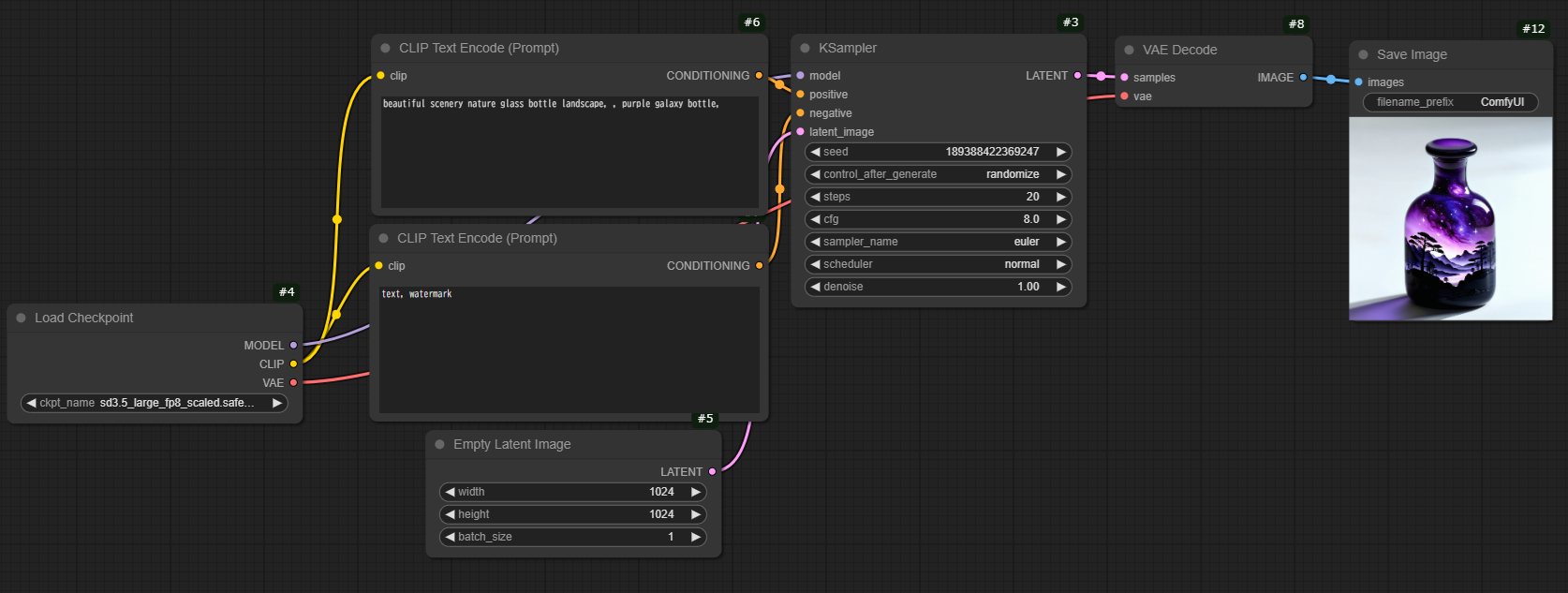The height and width of the screenshot is (593, 1568).
Task: Click the filename_prefix field showing ComfyUI
Action: point(1449,102)
